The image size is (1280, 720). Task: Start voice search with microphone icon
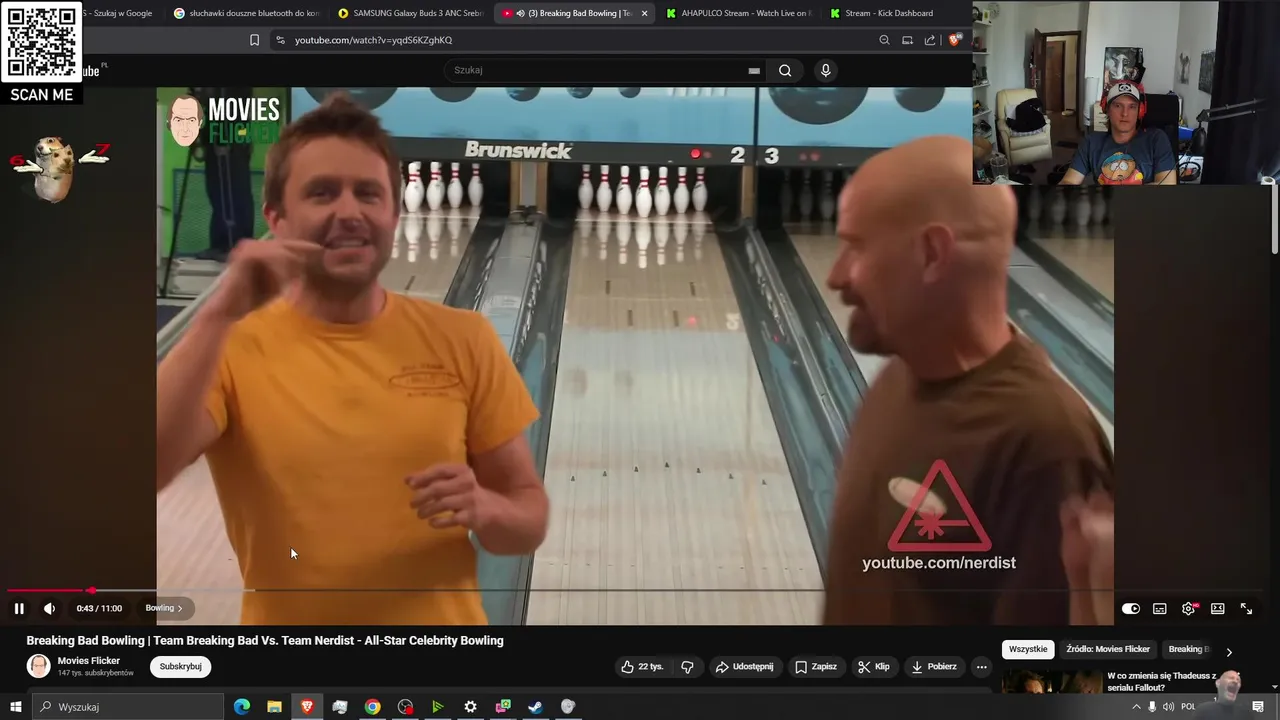click(x=825, y=70)
